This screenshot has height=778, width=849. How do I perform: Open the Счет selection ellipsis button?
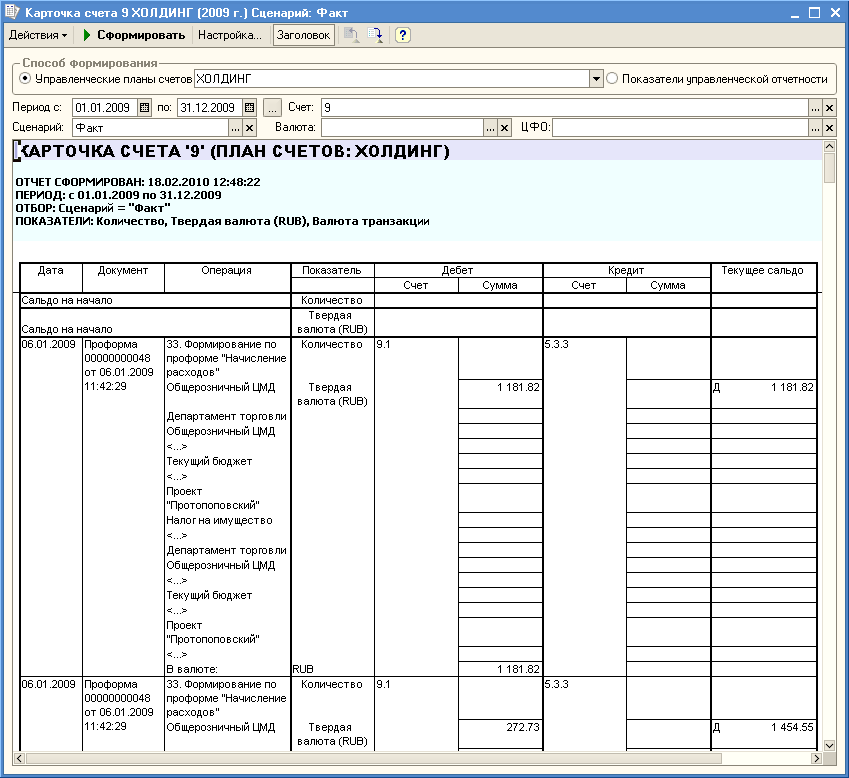click(x=815, y=107)
